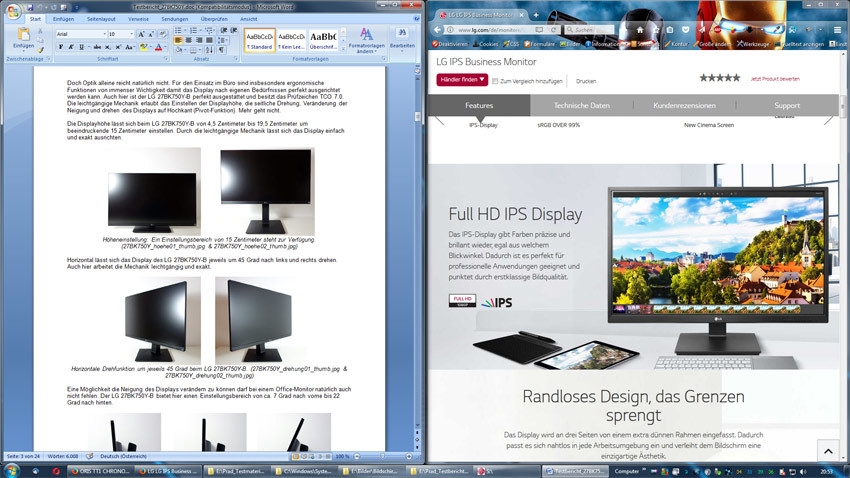
Task: Toggle show paragraph marks (¶)
Action: click(221, 50)
